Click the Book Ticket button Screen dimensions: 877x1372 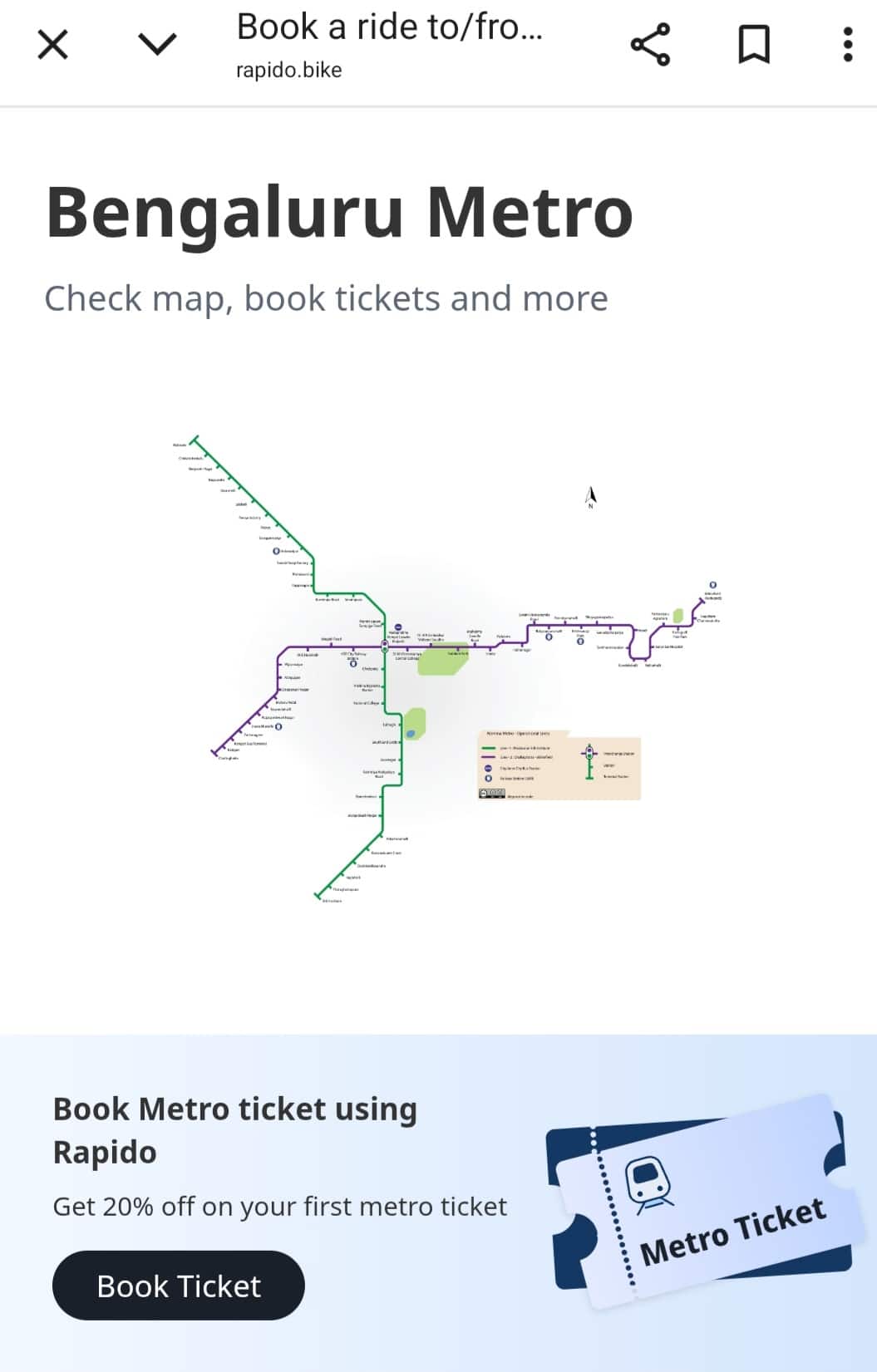(179, 1285)
